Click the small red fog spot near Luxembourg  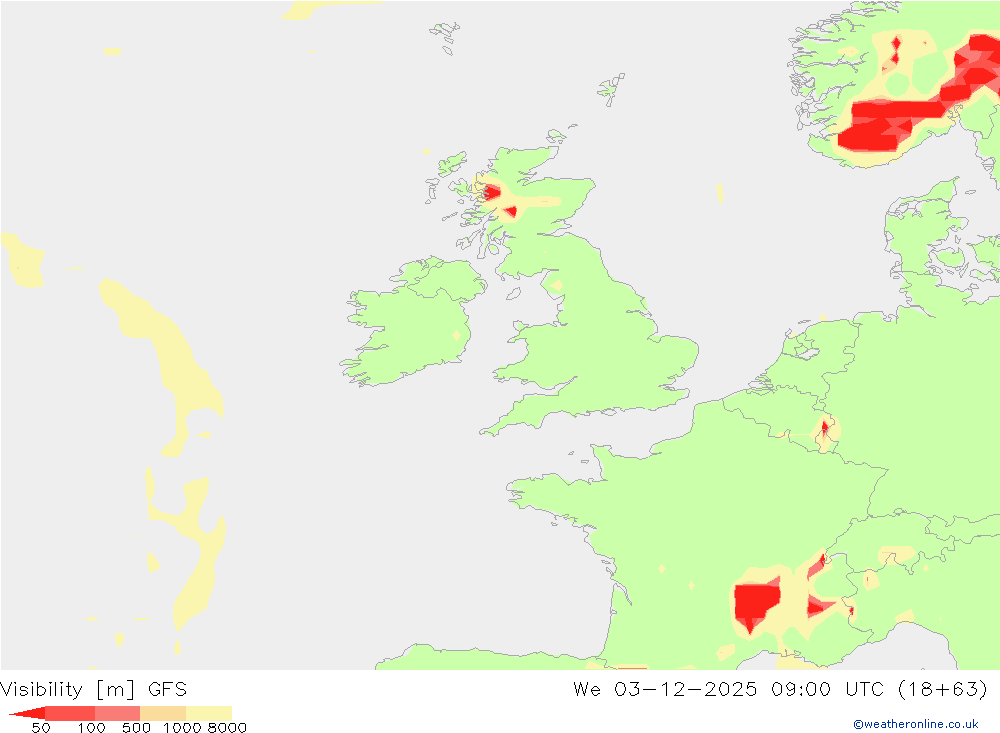(825, 428)
